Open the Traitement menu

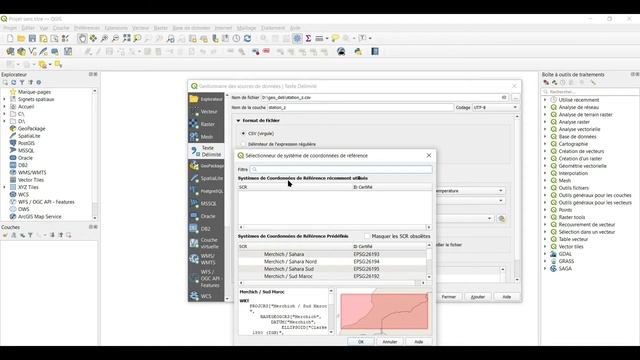click(x=273, y=28)
